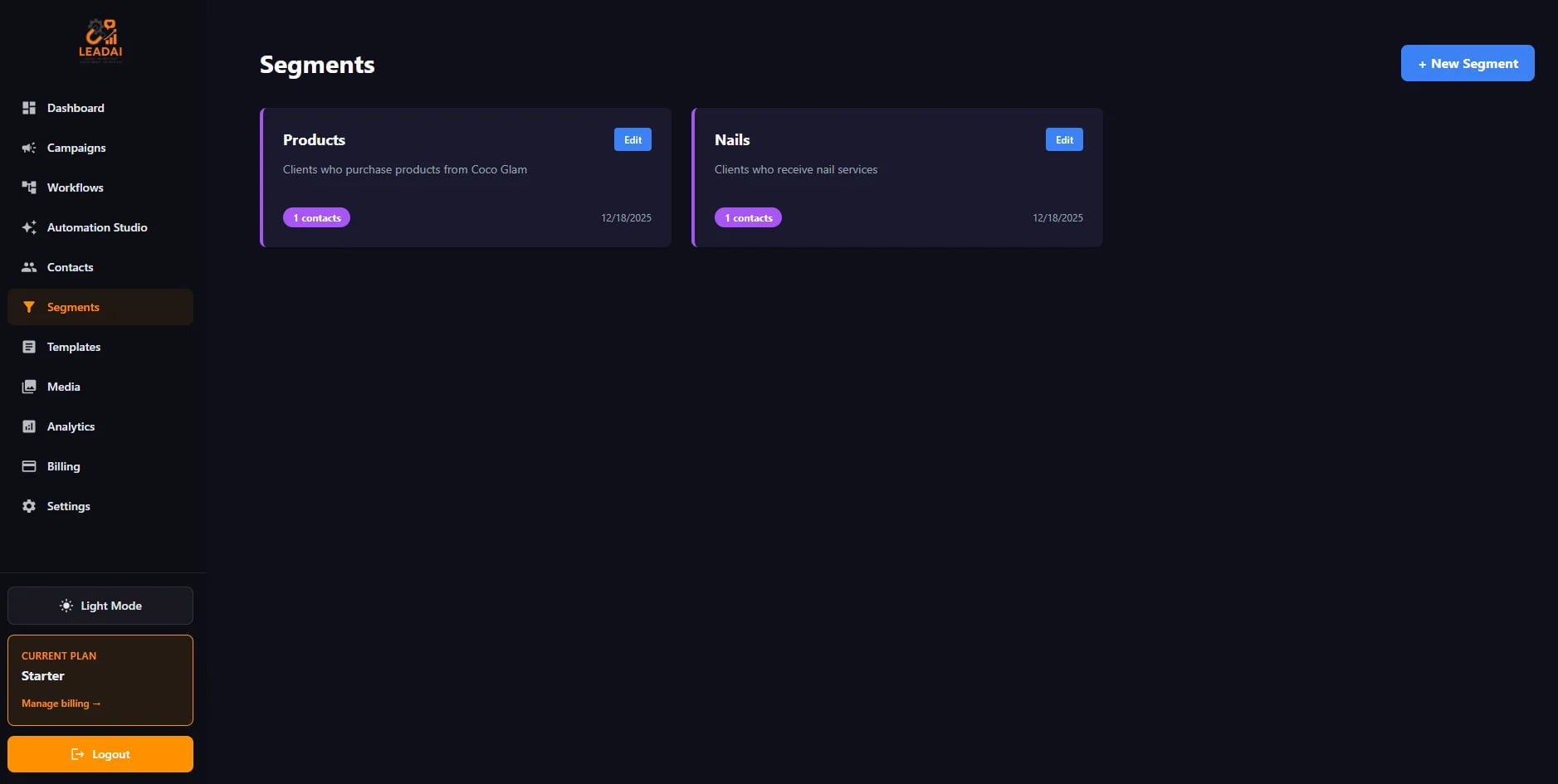Open the Analytics chart icon
Screen dimensions: 1558x784
[29, 426]
